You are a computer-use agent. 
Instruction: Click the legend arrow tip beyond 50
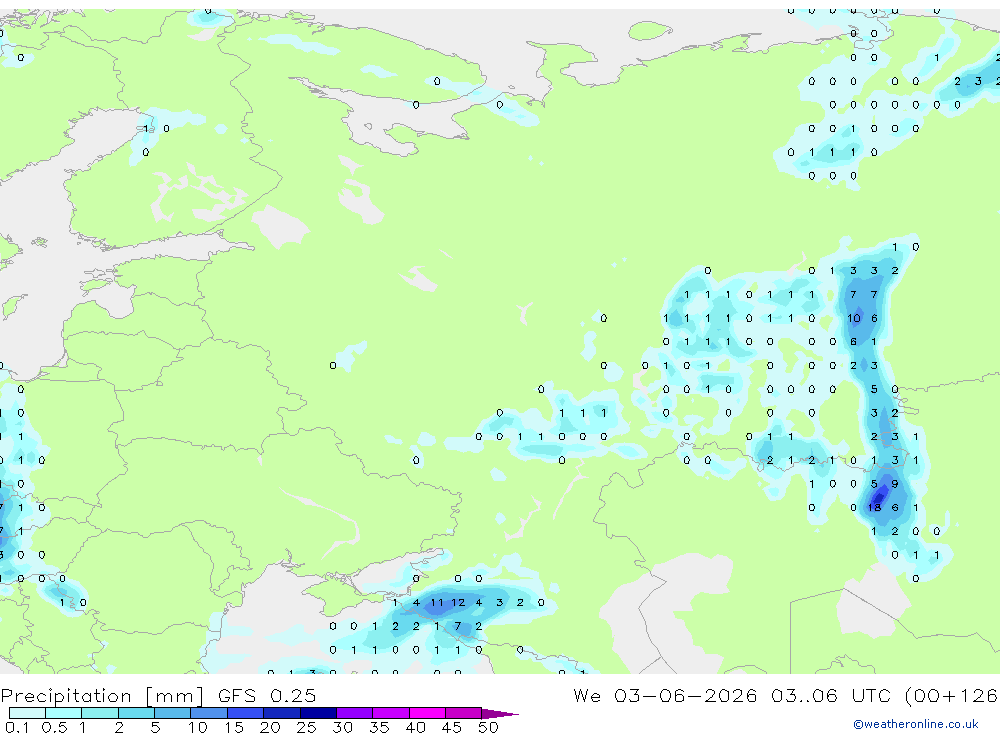[500, 713]
